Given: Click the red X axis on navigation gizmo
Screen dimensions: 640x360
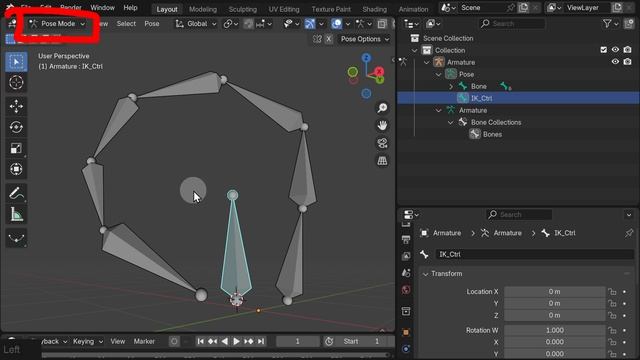Looking at the screenshot, I should click(x=379, y=71).
